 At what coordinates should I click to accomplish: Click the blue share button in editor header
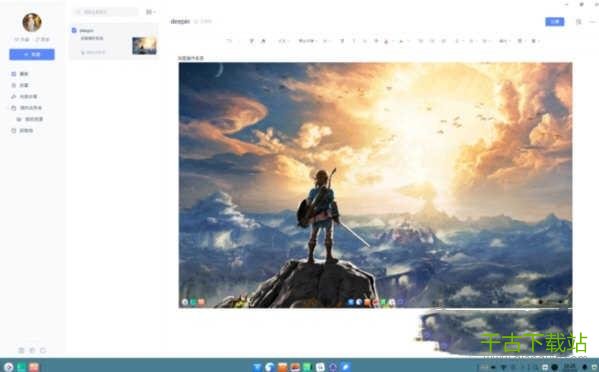(555, 22)
